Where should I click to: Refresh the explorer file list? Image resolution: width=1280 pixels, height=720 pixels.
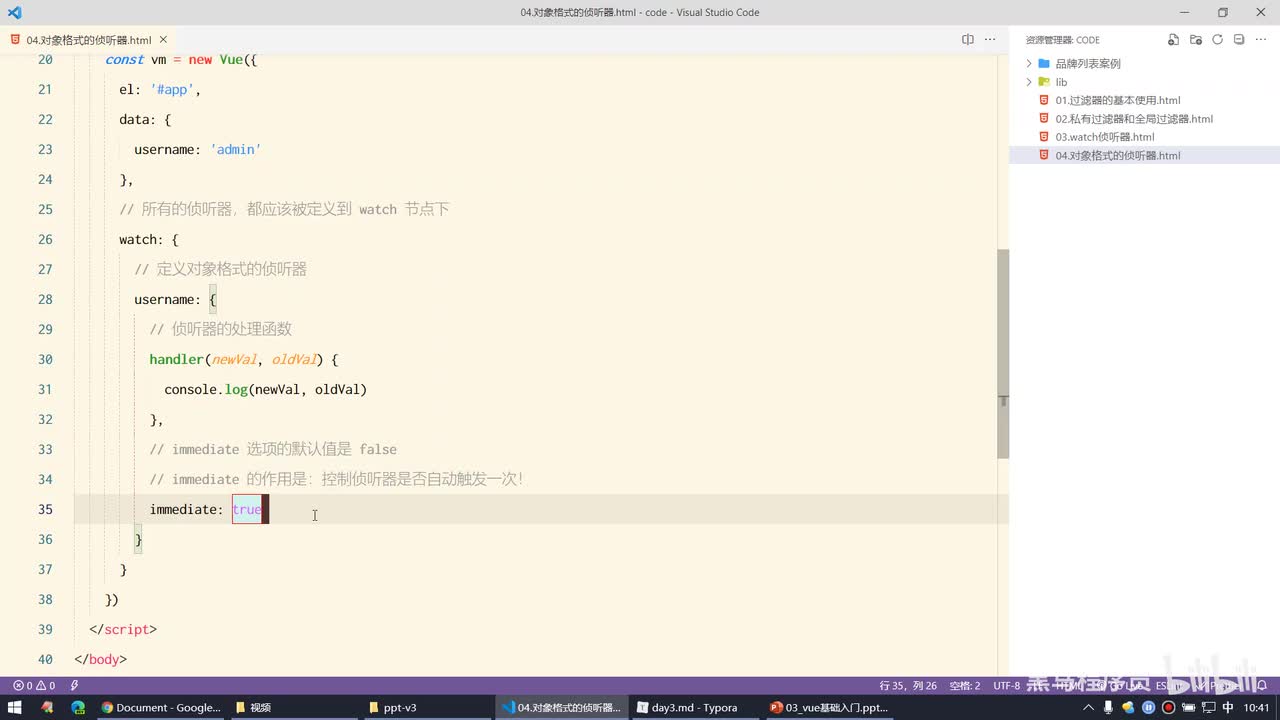point(1217,40)
